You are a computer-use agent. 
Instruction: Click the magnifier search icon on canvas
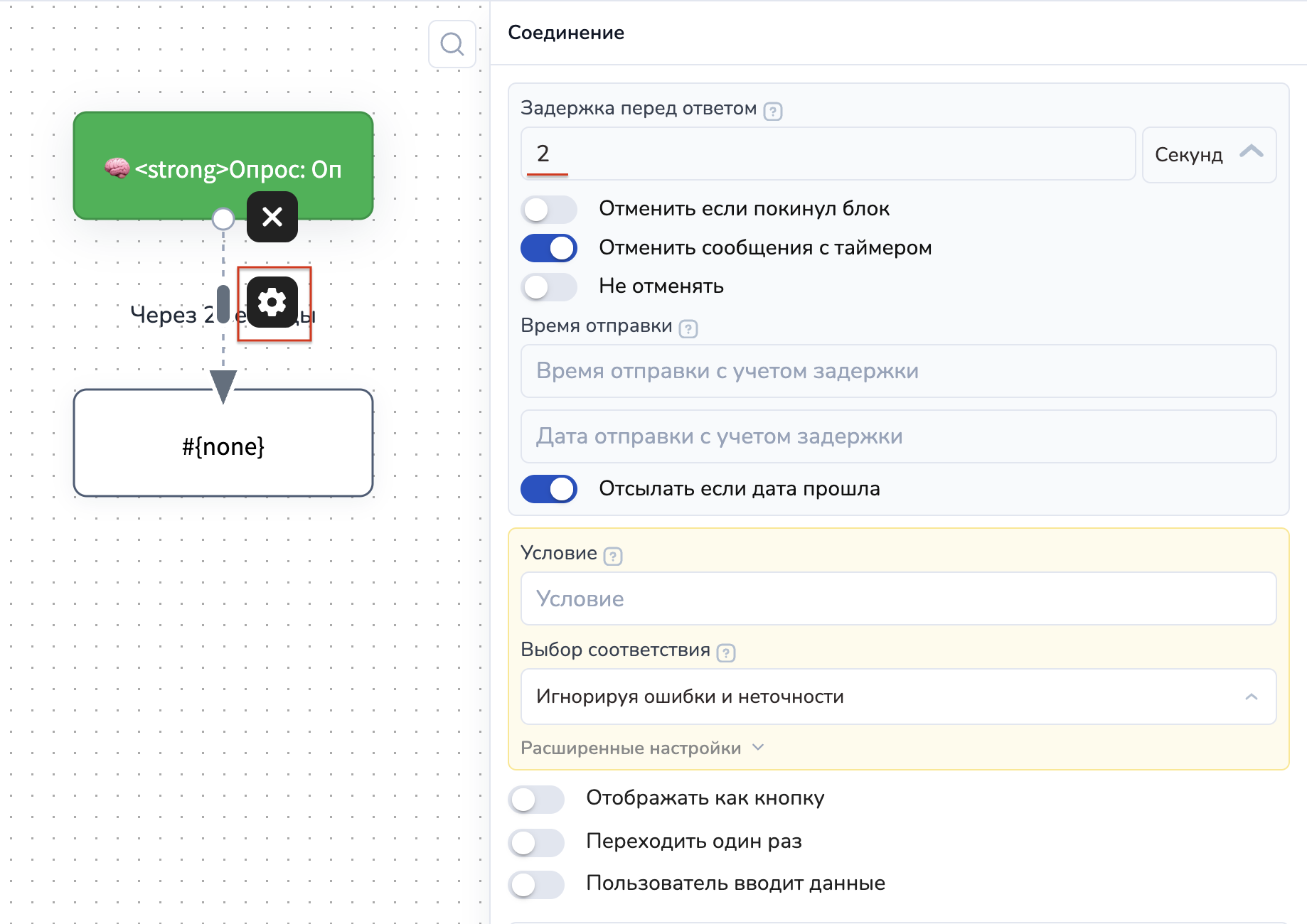[x=452, y=44]
